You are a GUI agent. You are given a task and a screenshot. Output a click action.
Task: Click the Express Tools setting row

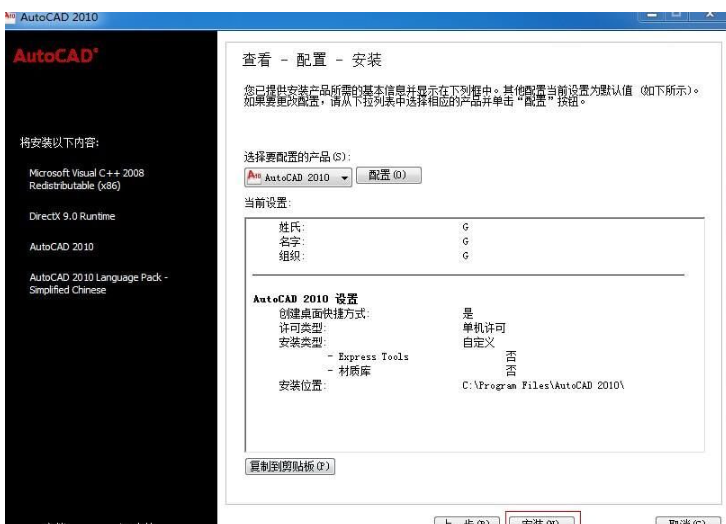(422, 356)
